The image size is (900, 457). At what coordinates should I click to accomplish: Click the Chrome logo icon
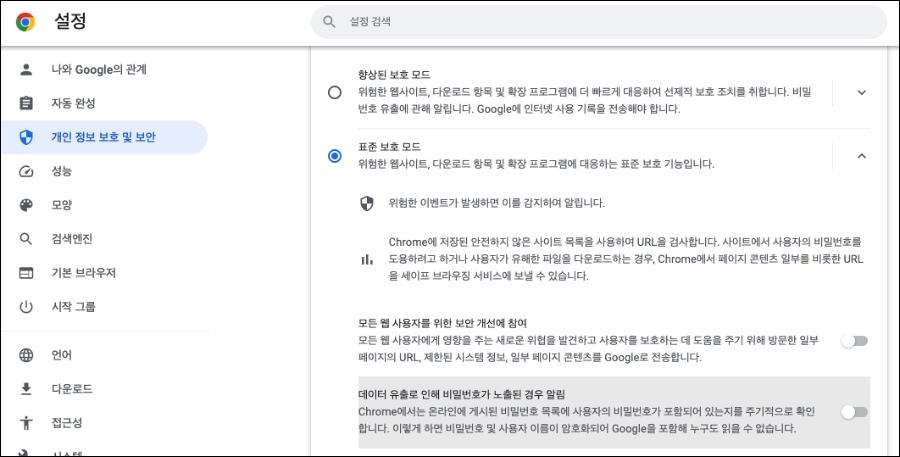[x=25, y=22]
